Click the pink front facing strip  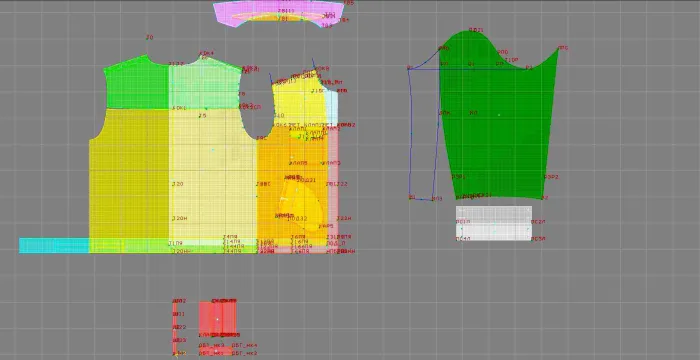coord(333,188)
